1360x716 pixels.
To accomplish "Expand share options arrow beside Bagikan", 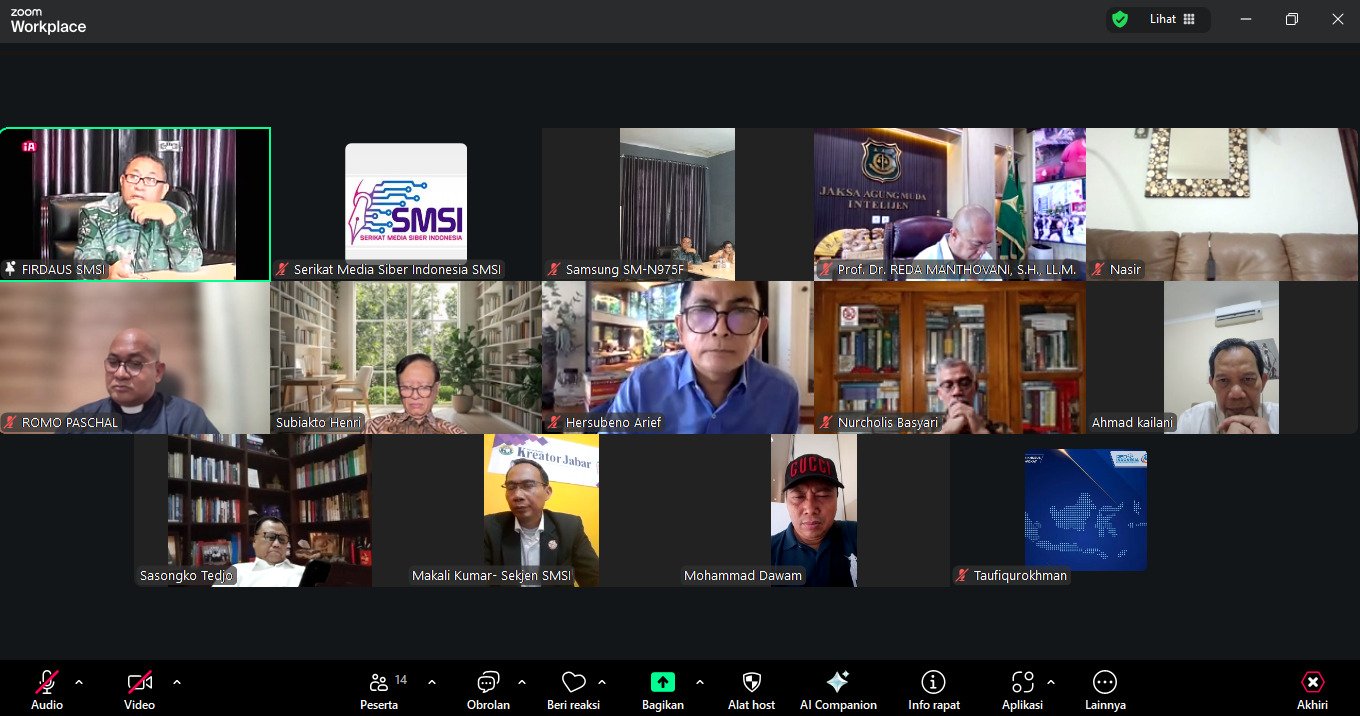I will pos(700,682).
